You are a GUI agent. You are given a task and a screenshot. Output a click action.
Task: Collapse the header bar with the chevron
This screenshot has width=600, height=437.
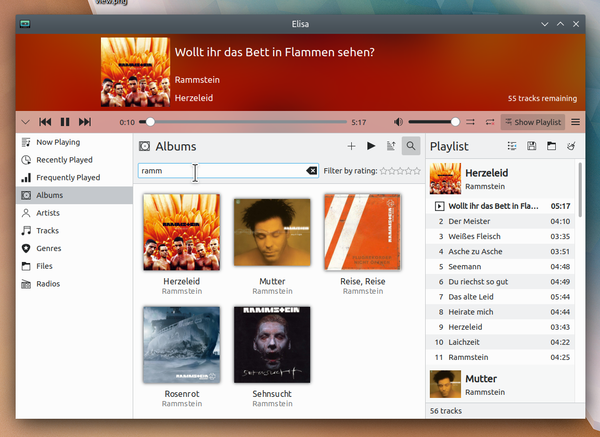[25, 122]
